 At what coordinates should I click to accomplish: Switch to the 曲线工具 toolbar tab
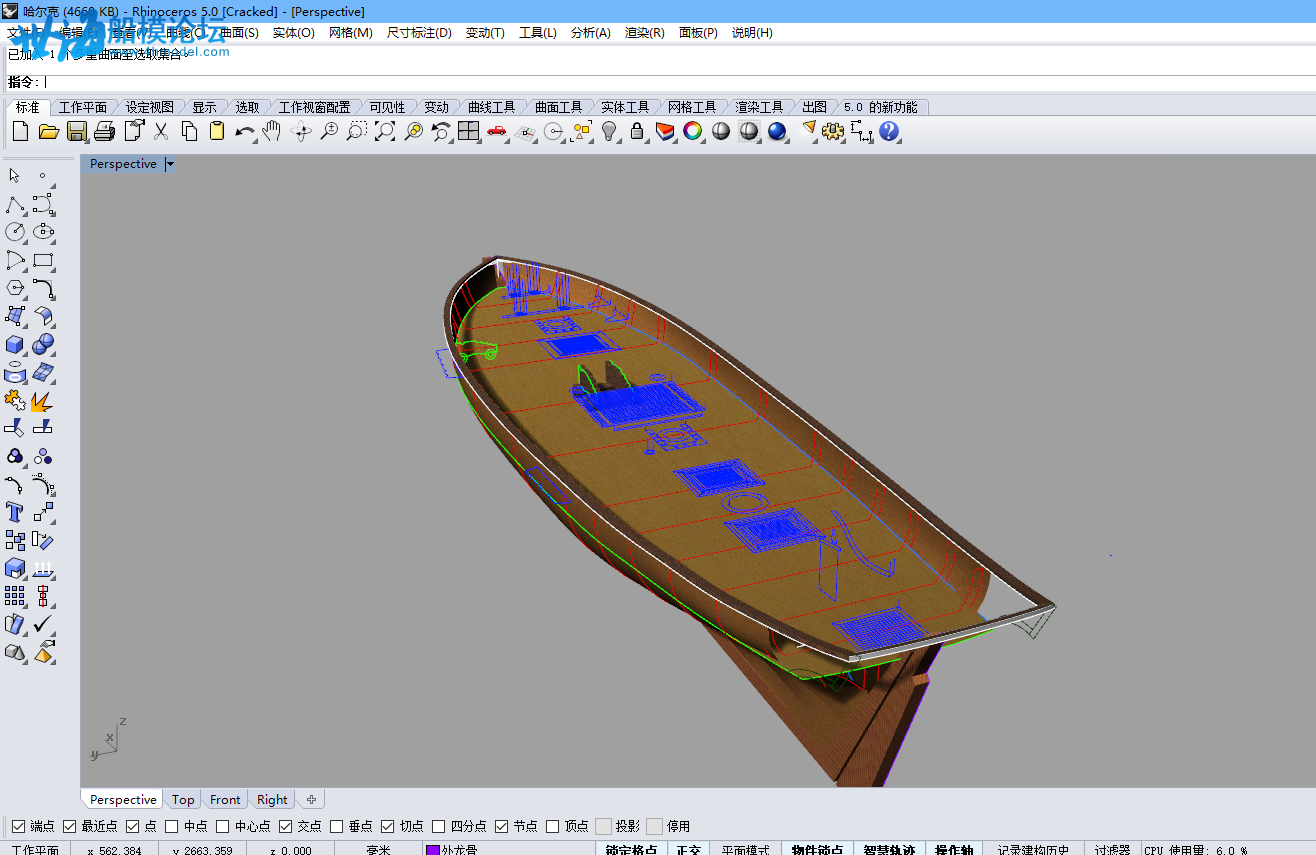[492, 107]
